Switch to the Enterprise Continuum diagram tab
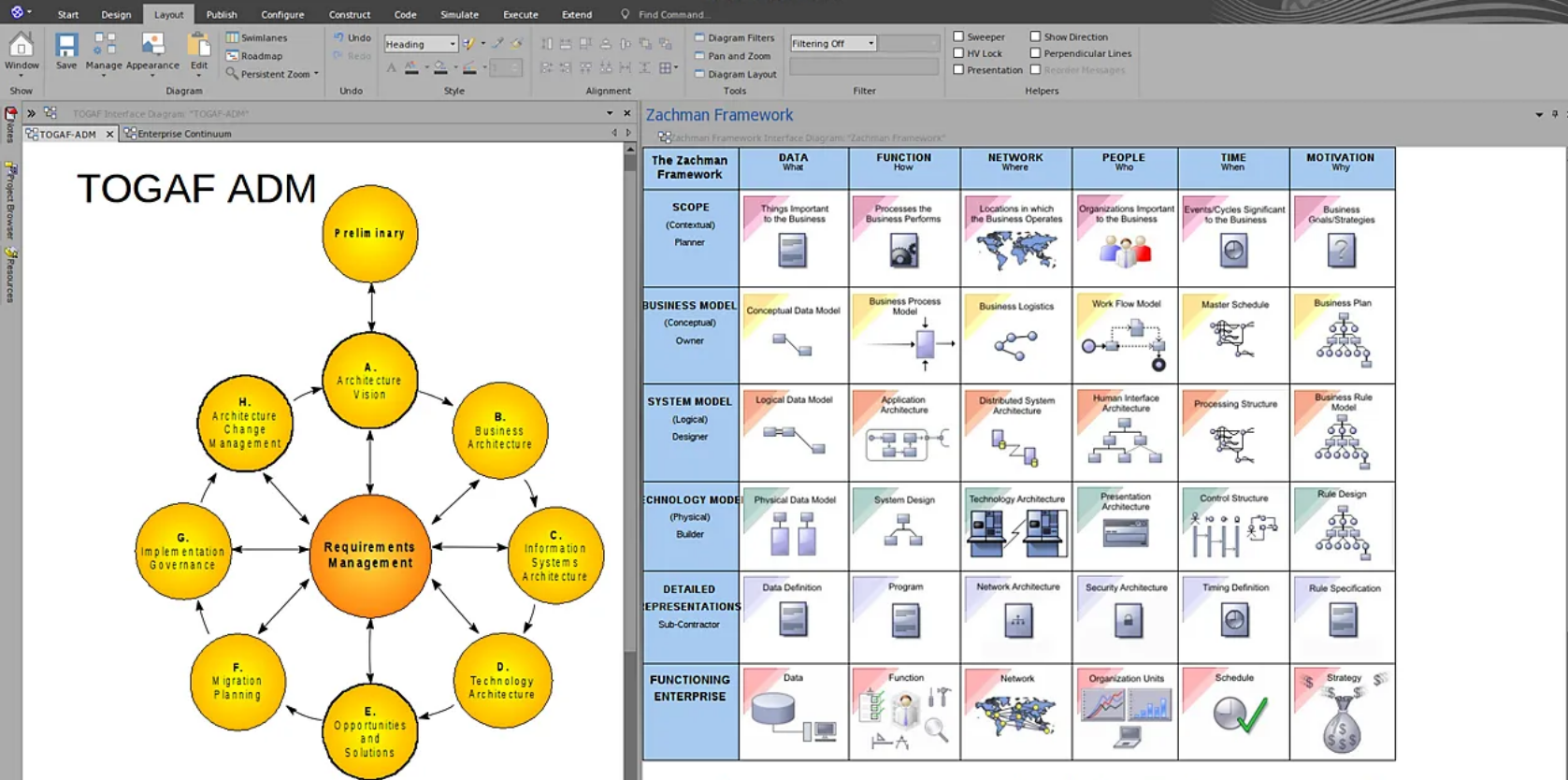The height and width of the screenshot is (780, 1568). (x=178, y=134)
